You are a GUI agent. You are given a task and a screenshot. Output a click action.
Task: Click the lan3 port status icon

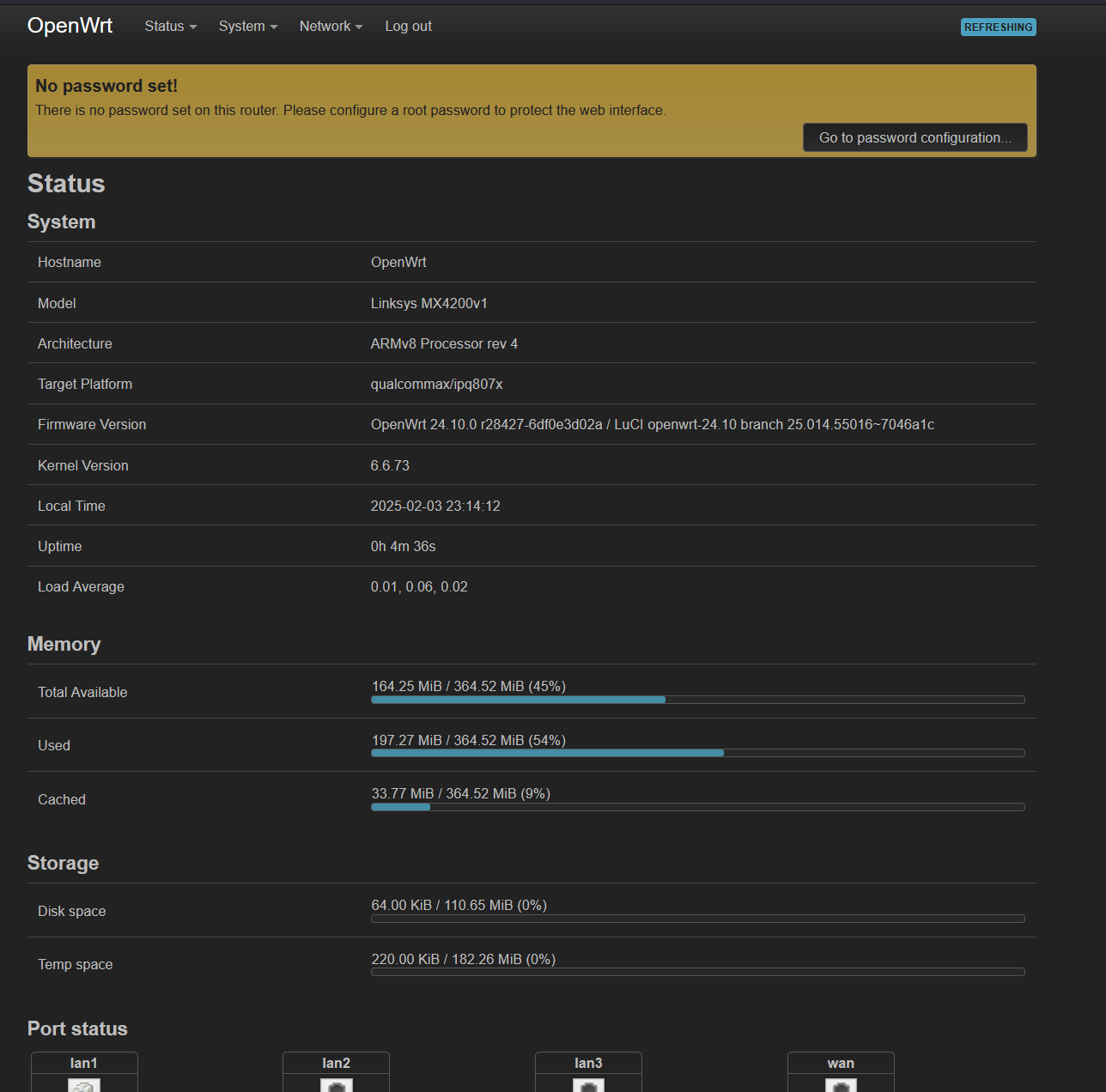[x=588, y=1085]
